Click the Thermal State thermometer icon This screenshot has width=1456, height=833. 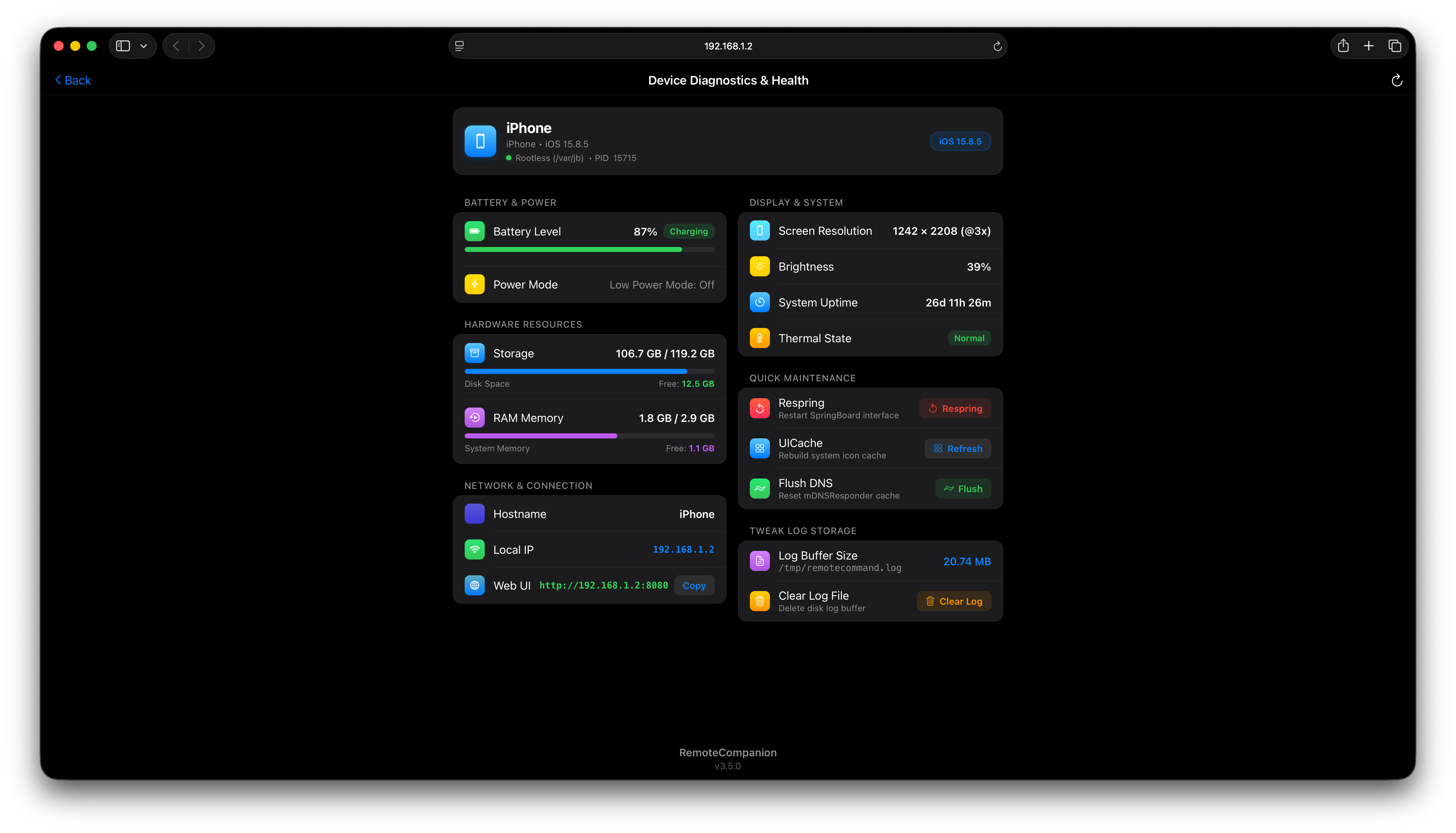759,338
